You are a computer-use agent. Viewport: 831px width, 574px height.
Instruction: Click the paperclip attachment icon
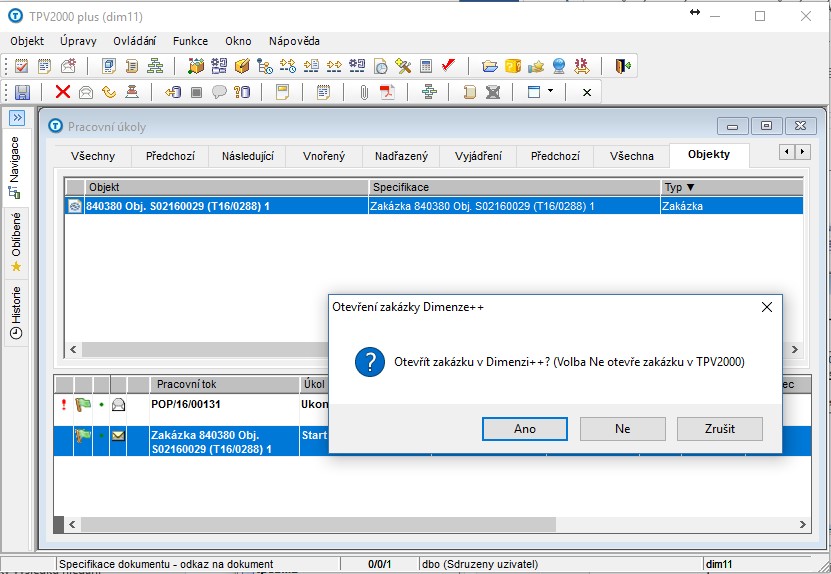[364, 92]
